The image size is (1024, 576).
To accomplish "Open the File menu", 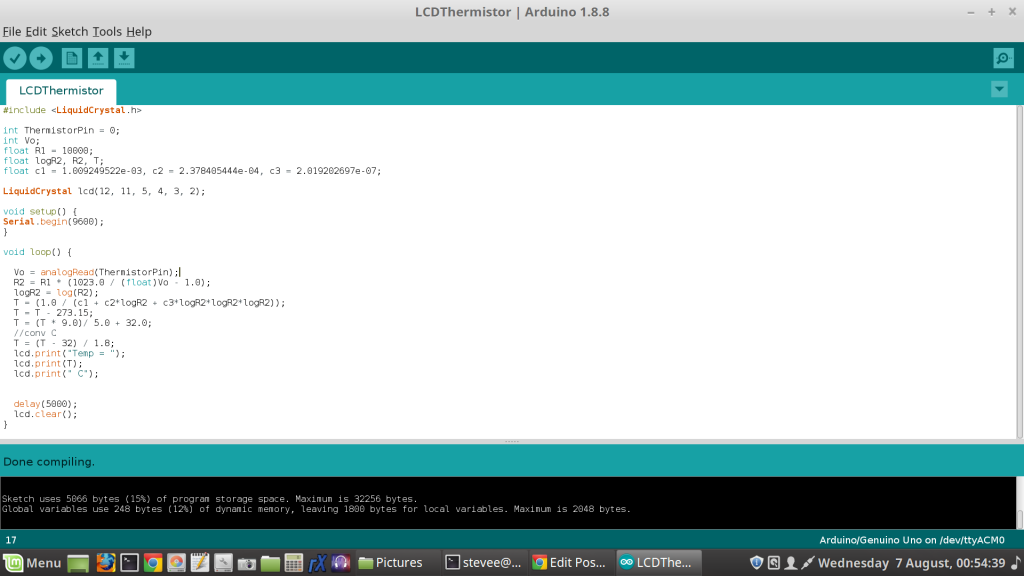I will 12,31.
